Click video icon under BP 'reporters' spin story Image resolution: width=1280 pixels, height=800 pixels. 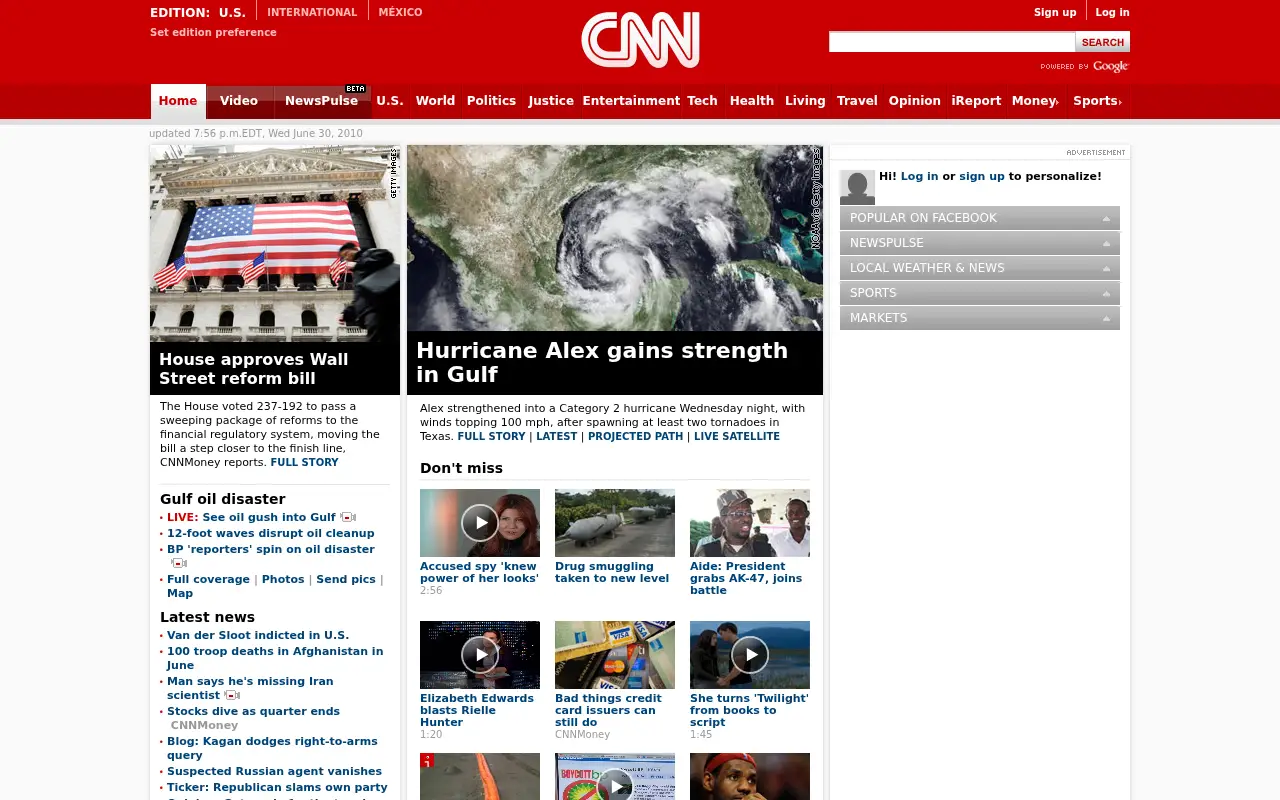(179, 563)
